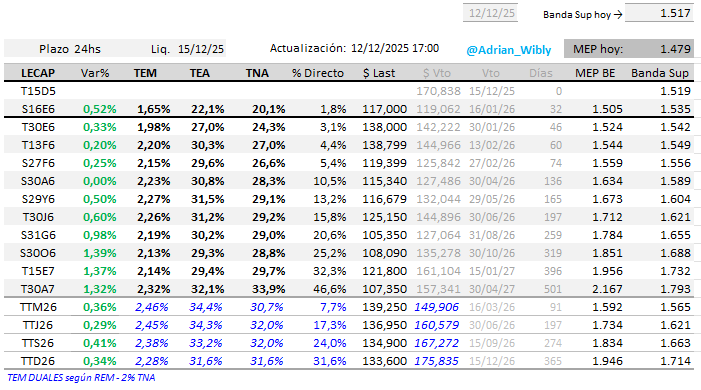Click the T13F6 ticker cell

coord(38,145)
